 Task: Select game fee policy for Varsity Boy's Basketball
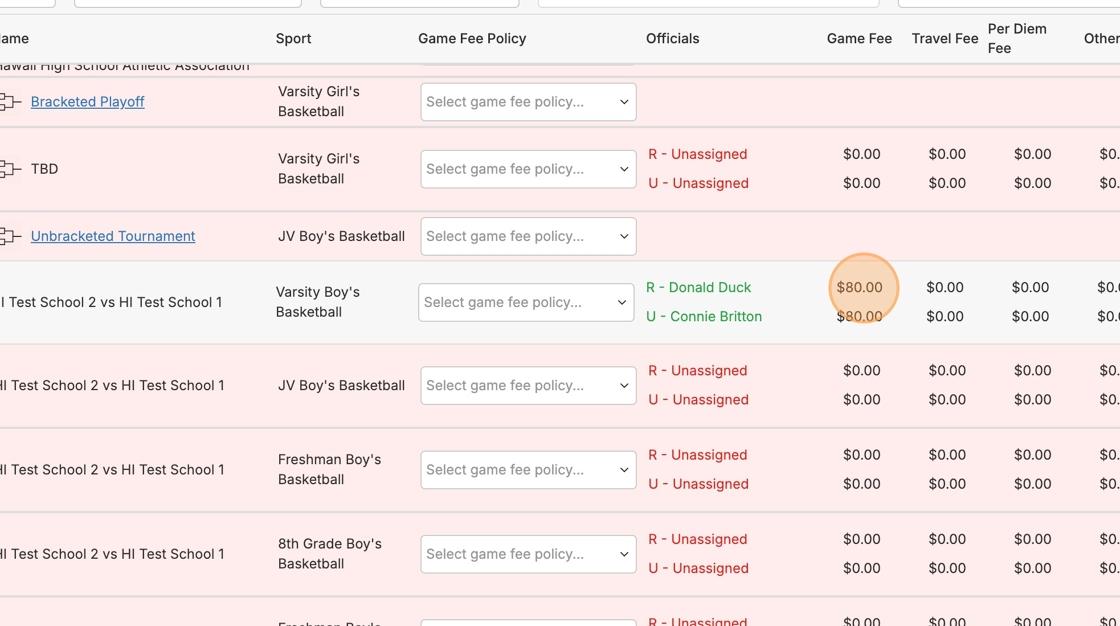526,303
